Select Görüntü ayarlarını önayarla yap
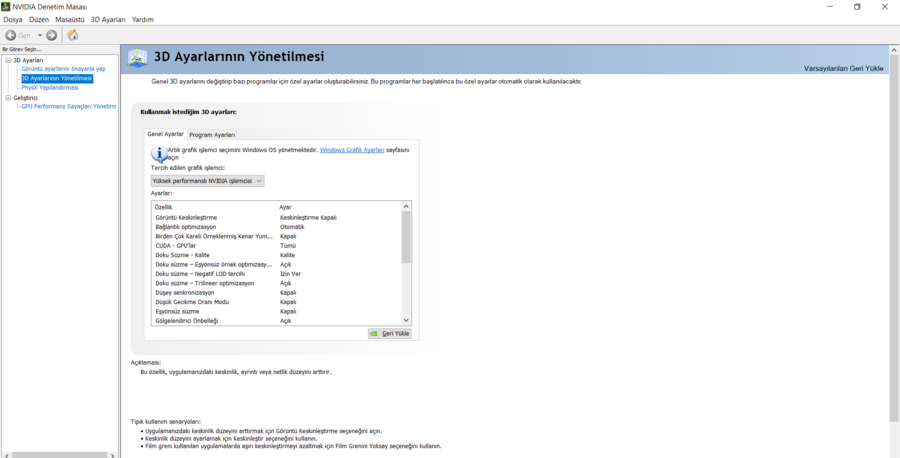Screen dimensions: 900x458 tap(63, 69)
